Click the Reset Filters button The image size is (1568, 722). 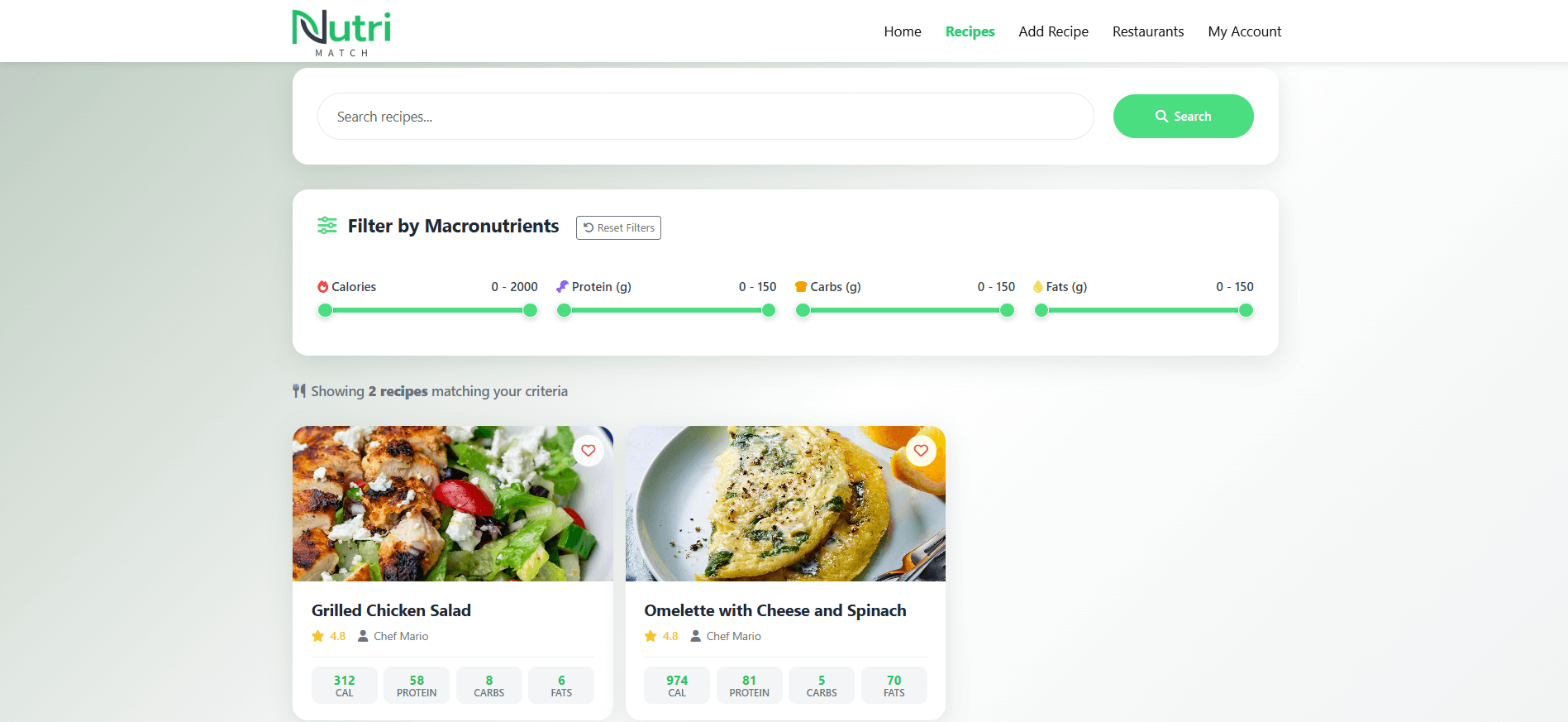tap(618, 227)
